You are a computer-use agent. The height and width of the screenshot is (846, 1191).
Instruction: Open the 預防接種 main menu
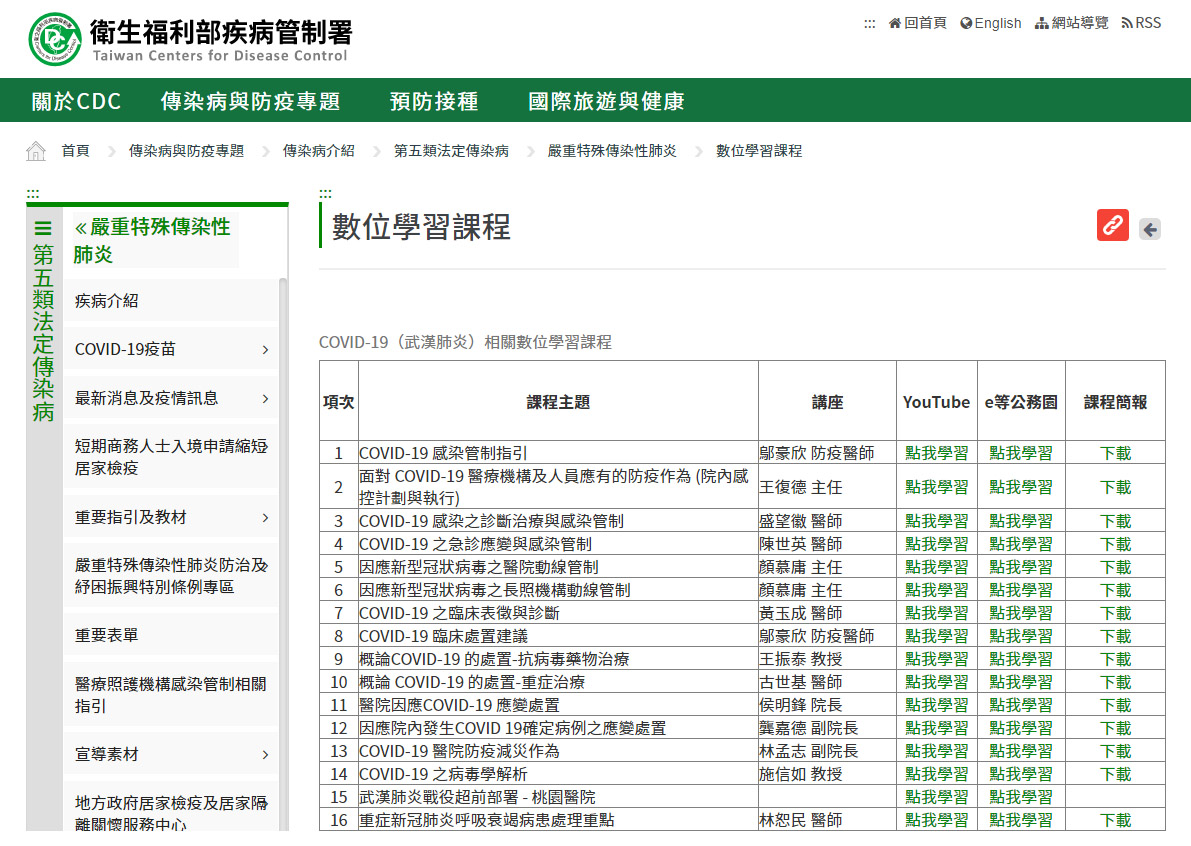(434, 101)
